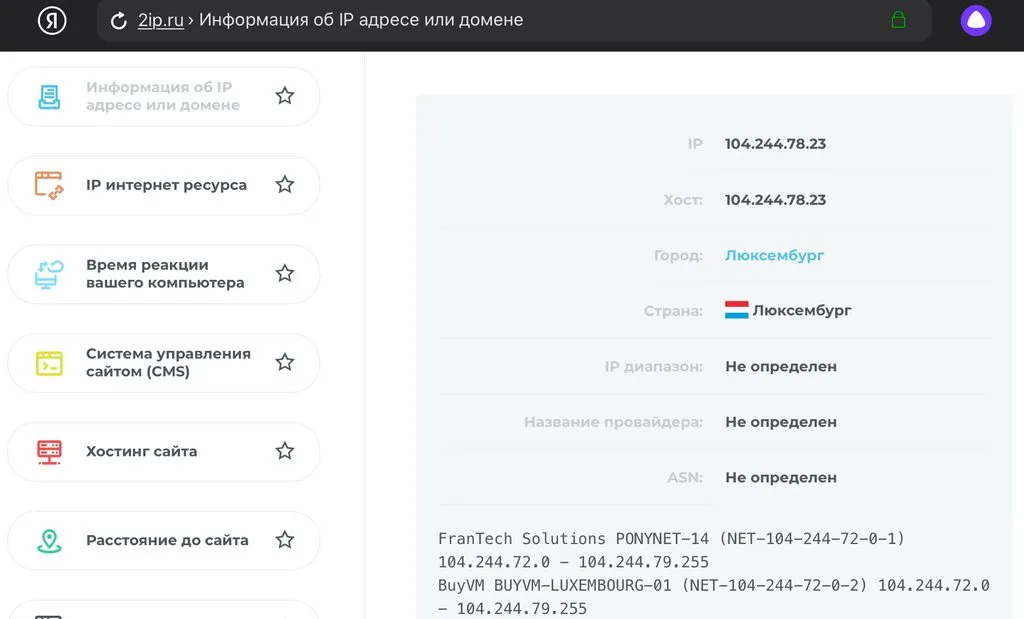Click 'Не определен' in ASN row
Screen dimensions: 1024x619
(781, 477)
